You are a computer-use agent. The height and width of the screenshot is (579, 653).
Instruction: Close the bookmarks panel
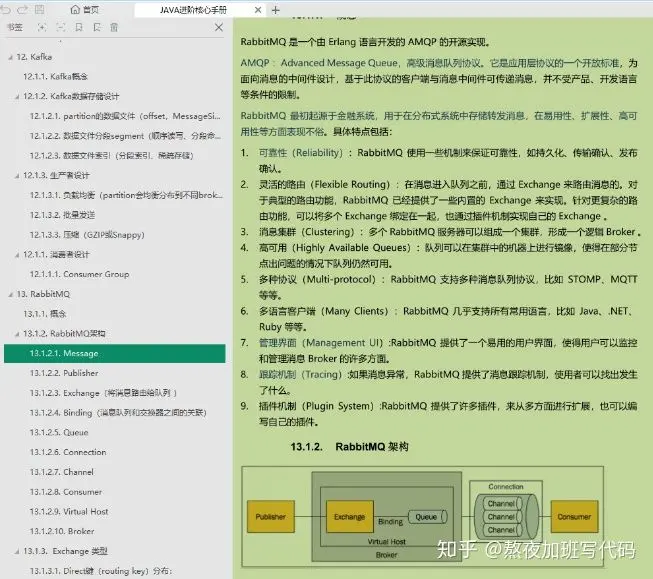pyautogui.click(x=219, y=27)
